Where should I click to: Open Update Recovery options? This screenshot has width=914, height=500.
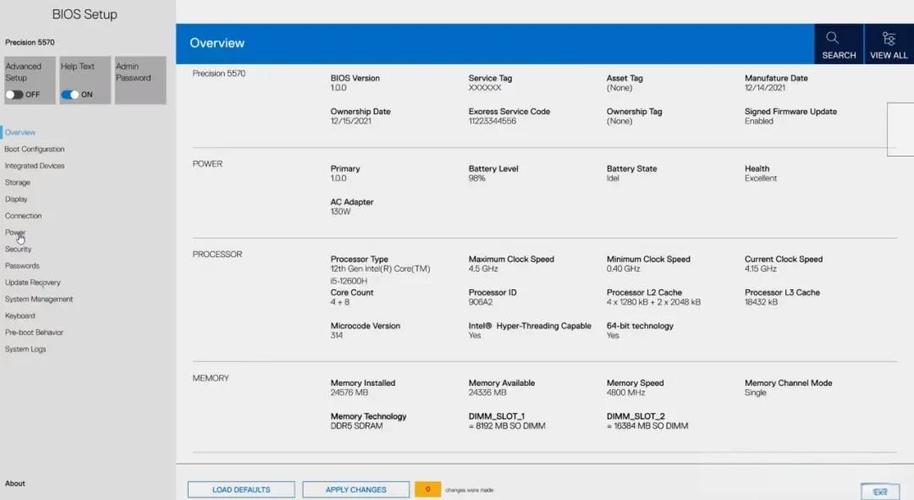[32, 283]
